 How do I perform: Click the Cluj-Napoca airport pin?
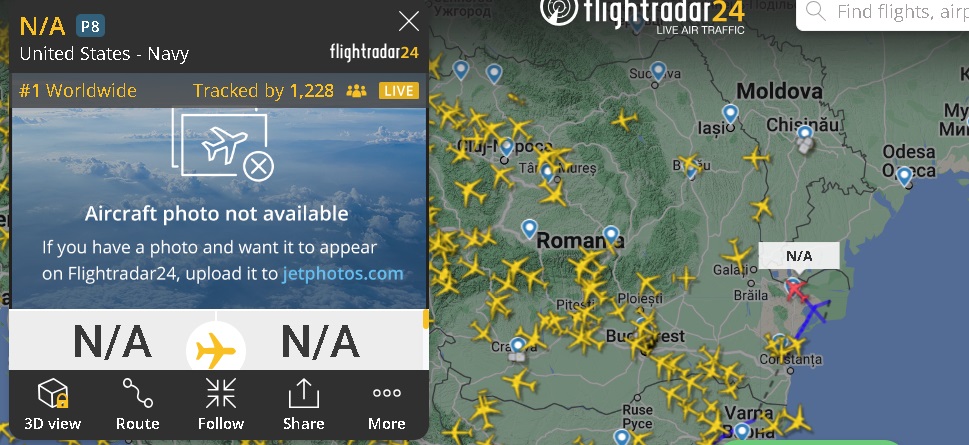pyautogui.click(x=507, y=148)
